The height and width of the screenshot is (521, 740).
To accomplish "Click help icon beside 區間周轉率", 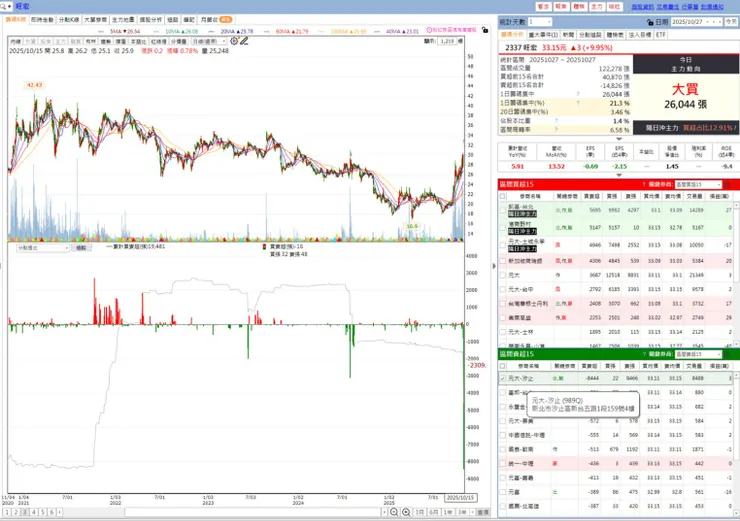I will coord(556,129).
